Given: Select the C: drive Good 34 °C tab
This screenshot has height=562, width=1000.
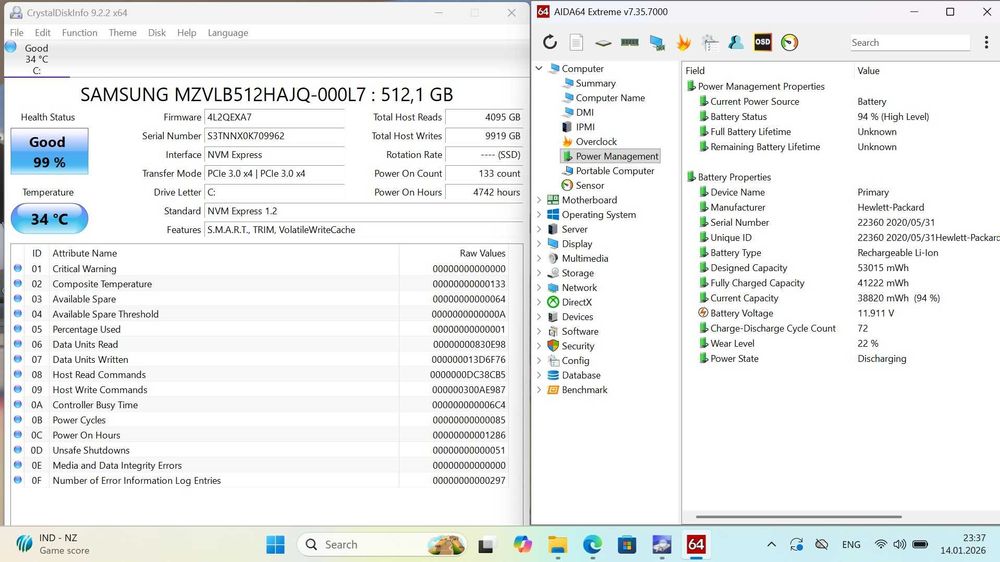Looking at the screenshot, I should click(x=36, y=59).
